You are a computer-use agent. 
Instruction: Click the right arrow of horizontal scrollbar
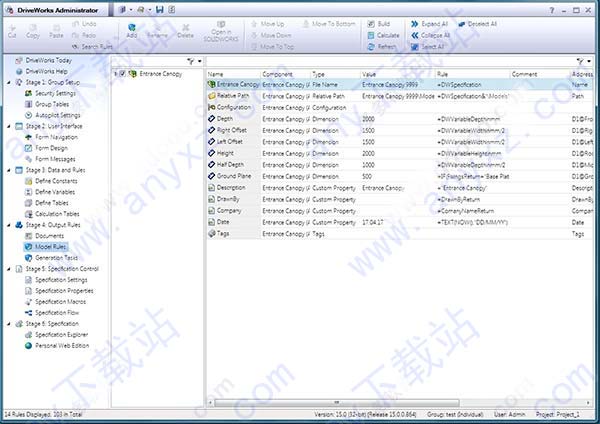588,403
